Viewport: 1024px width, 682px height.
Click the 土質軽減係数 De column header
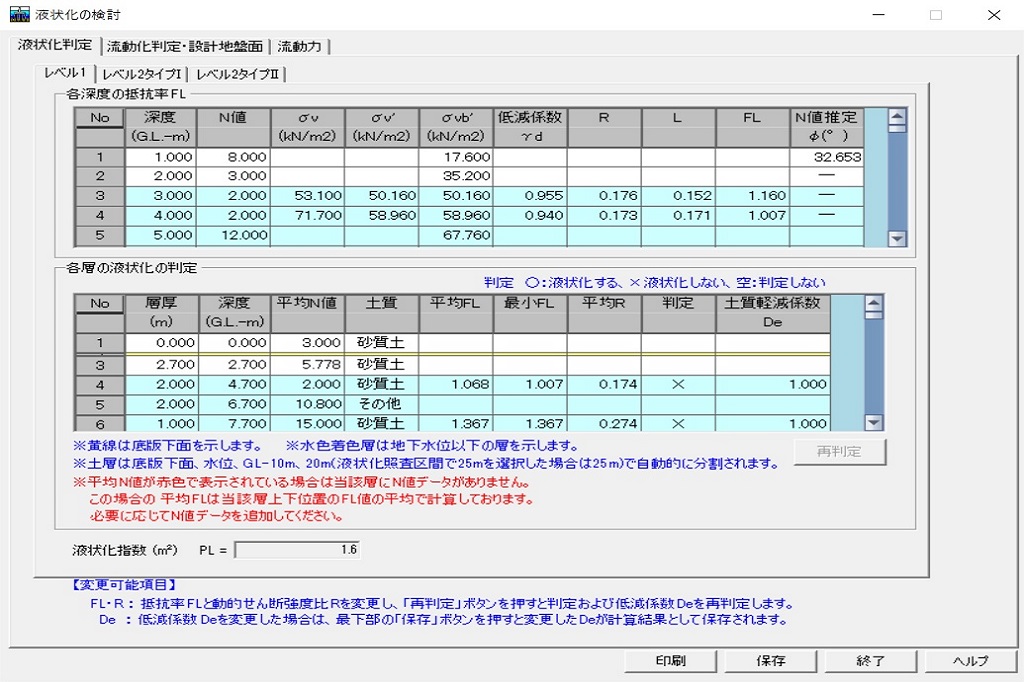coord(773,312)
